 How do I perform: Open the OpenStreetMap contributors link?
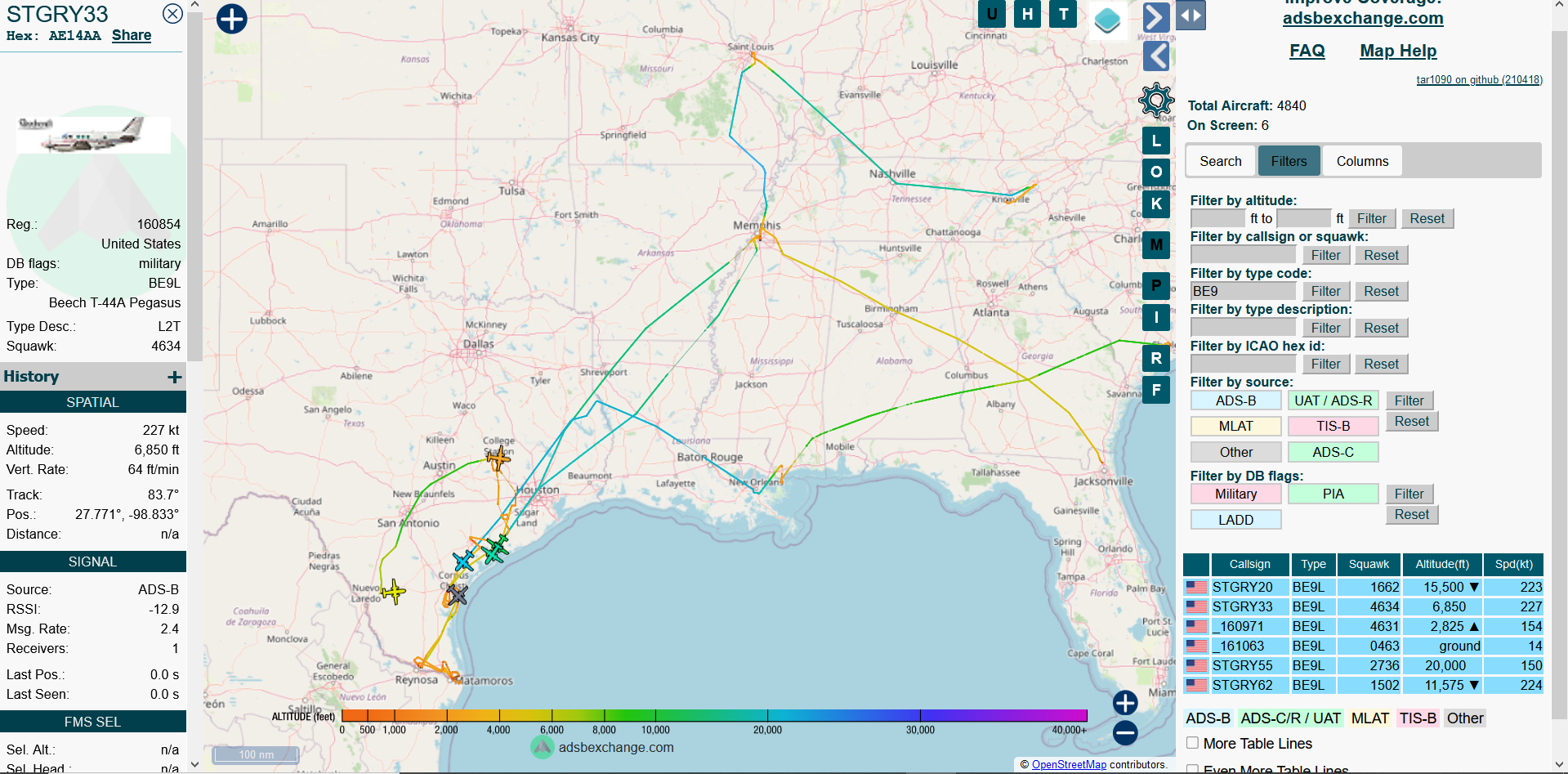[1068, 765]
